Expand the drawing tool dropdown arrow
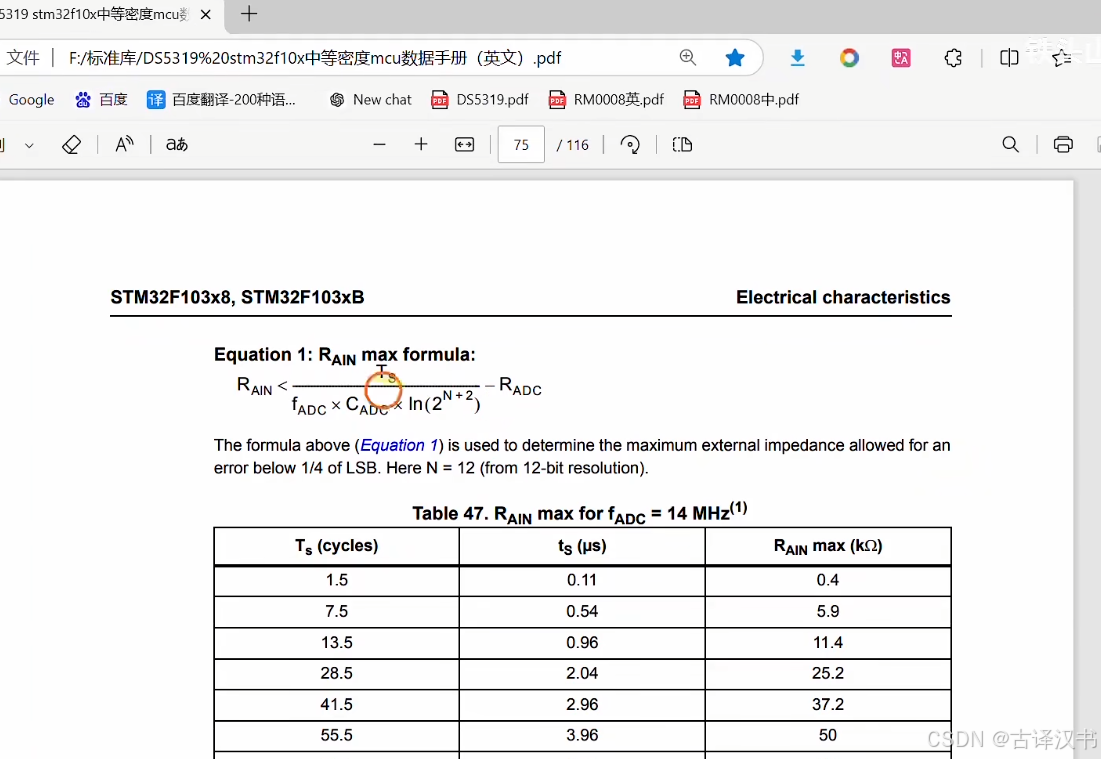Viewport: 1101px width, 759px height. 29,145
